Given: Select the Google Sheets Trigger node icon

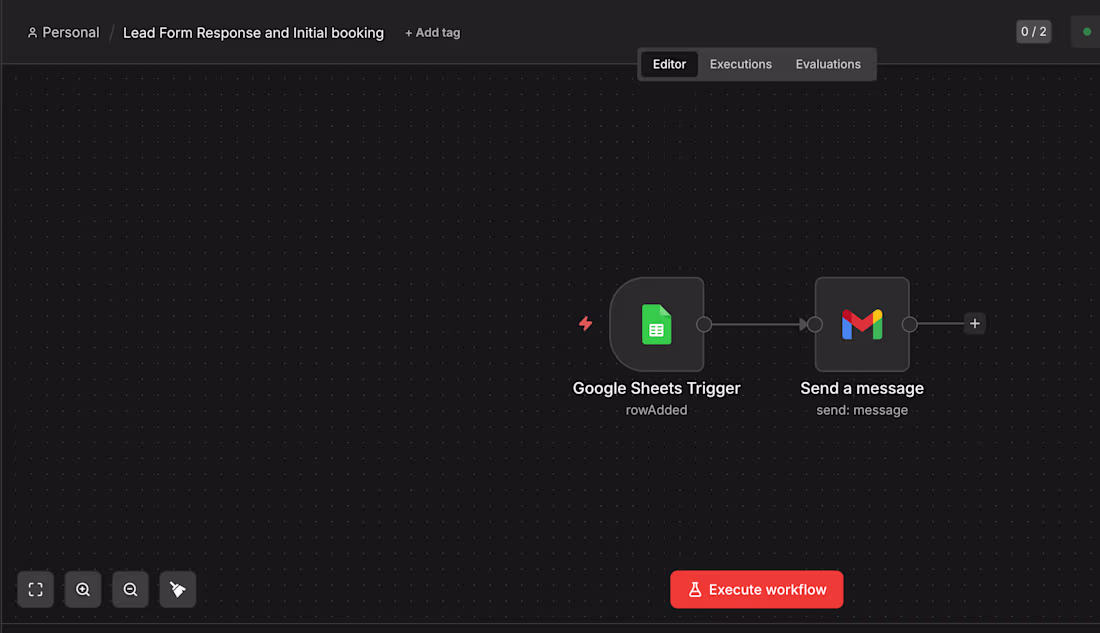Looking at the screenshot, I should click(656, 325).
